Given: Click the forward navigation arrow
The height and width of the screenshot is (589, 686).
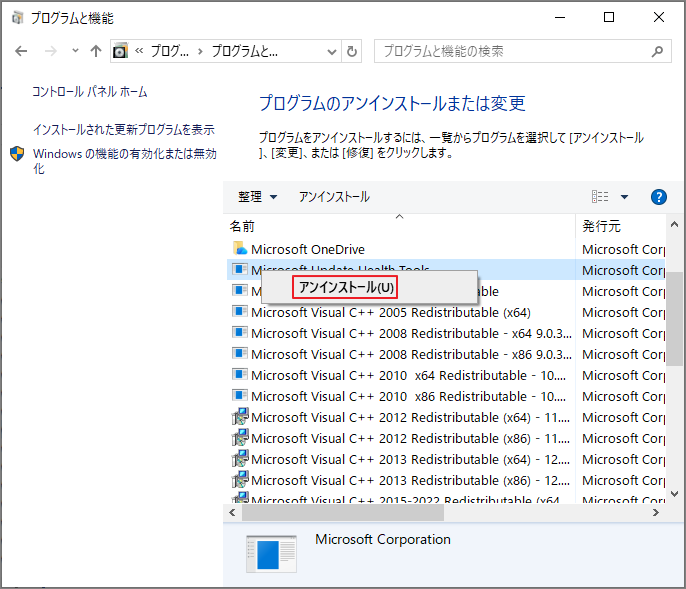Looking at the screenshot, I should click(51, 51).
